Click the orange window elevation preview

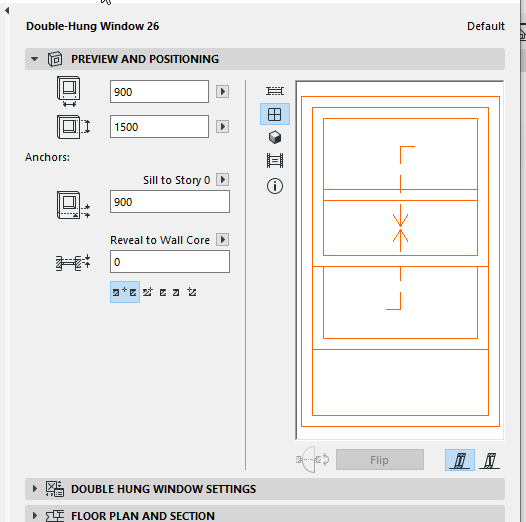[400, 261]
